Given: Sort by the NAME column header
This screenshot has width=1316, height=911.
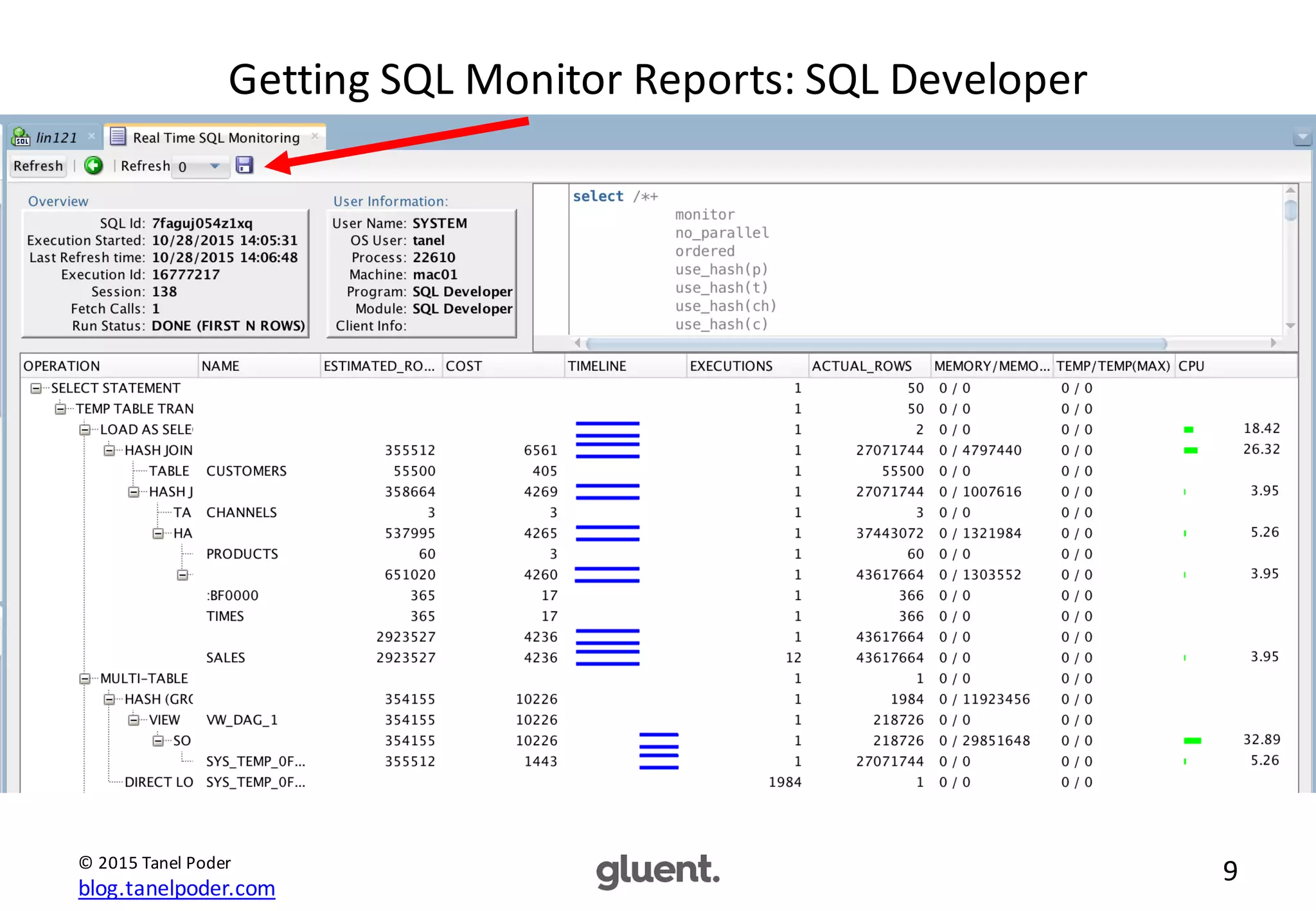Looking at the screenshot, I should pos(259,366).
